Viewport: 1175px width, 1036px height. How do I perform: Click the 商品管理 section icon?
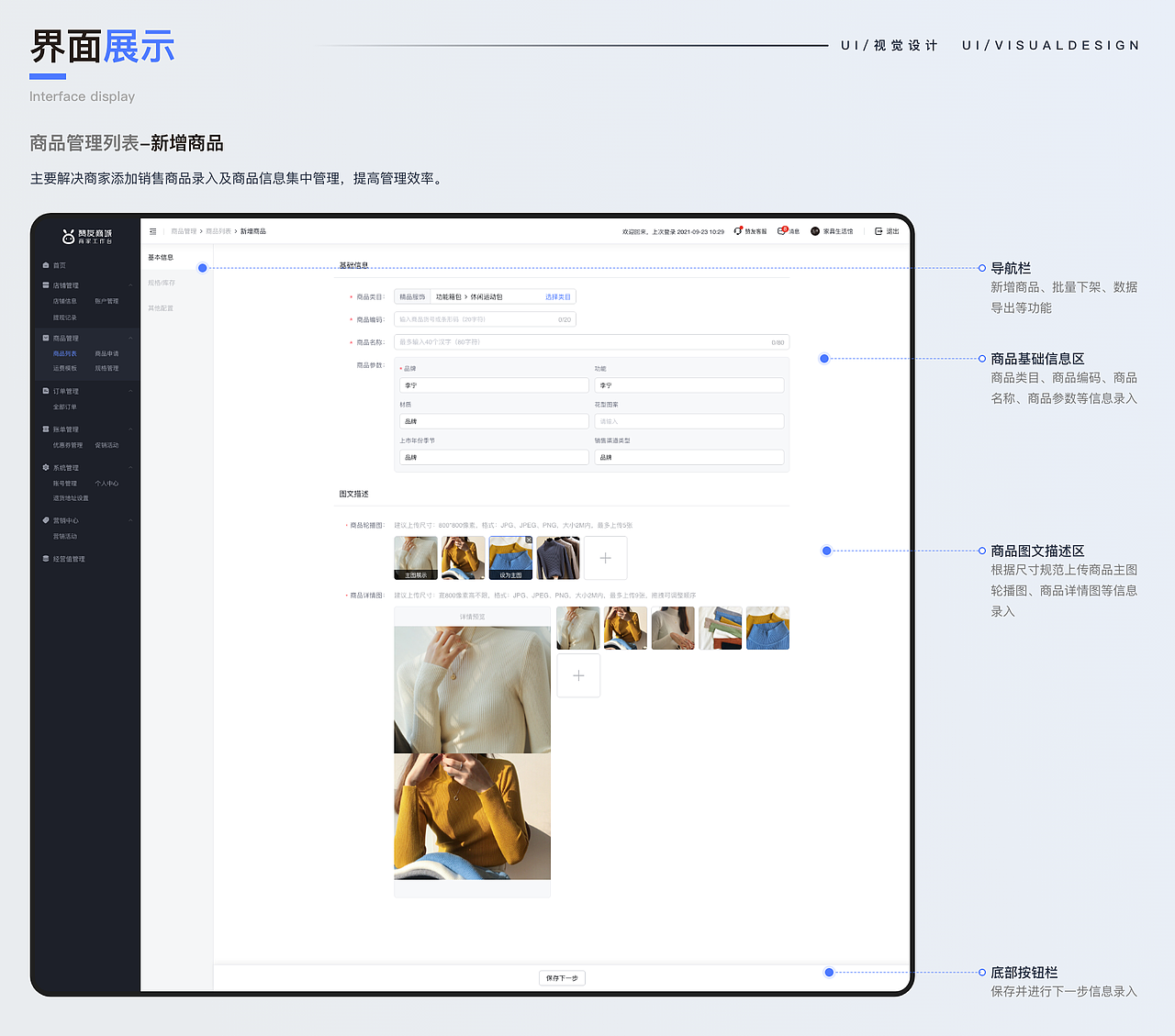46,338
